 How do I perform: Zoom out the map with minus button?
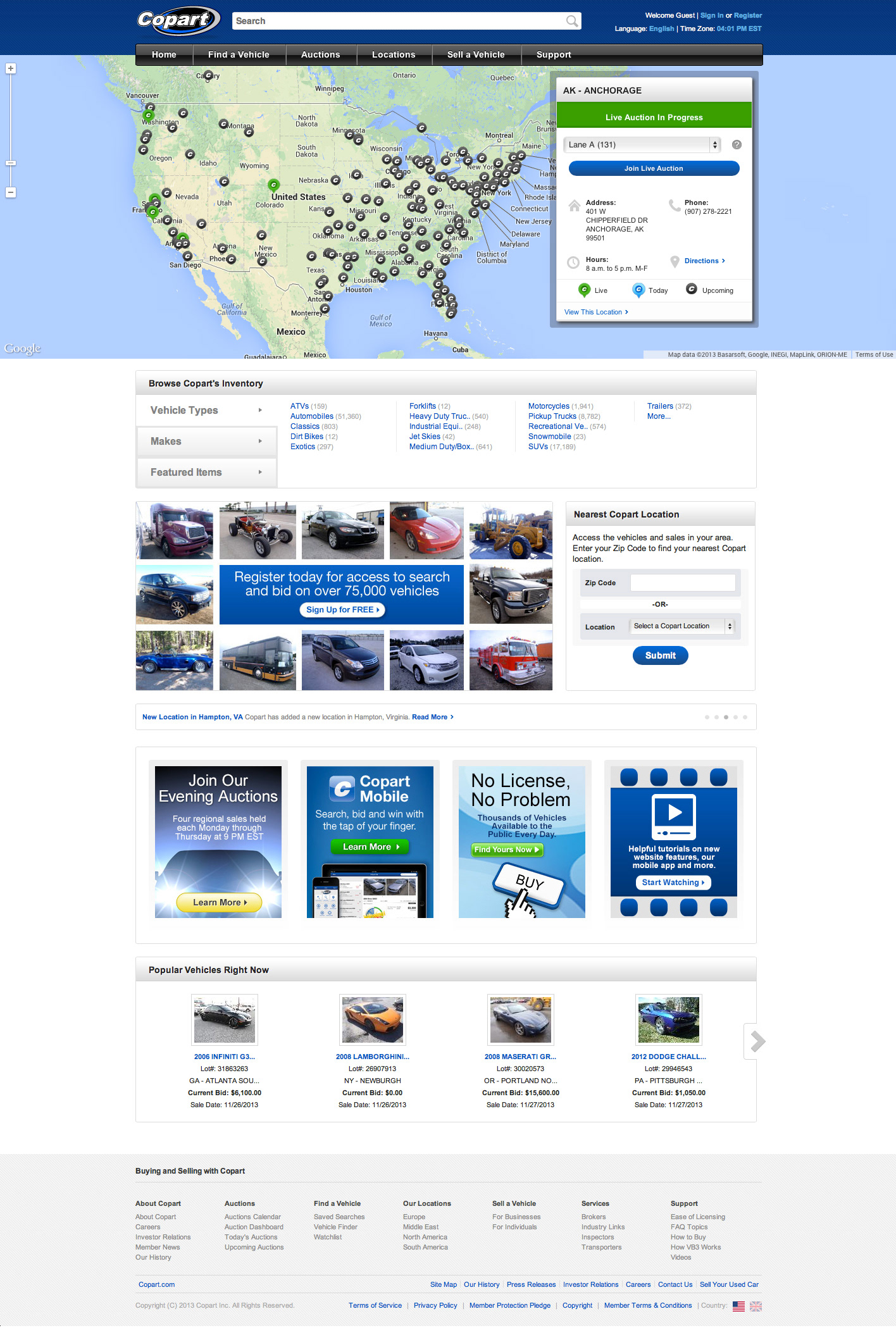[x=11, y=192]
